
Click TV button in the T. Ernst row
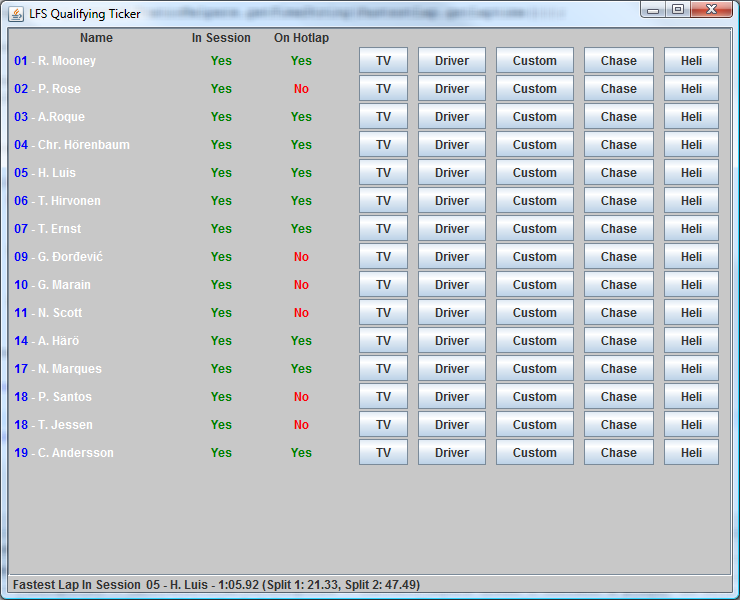[x=383, y=228]
